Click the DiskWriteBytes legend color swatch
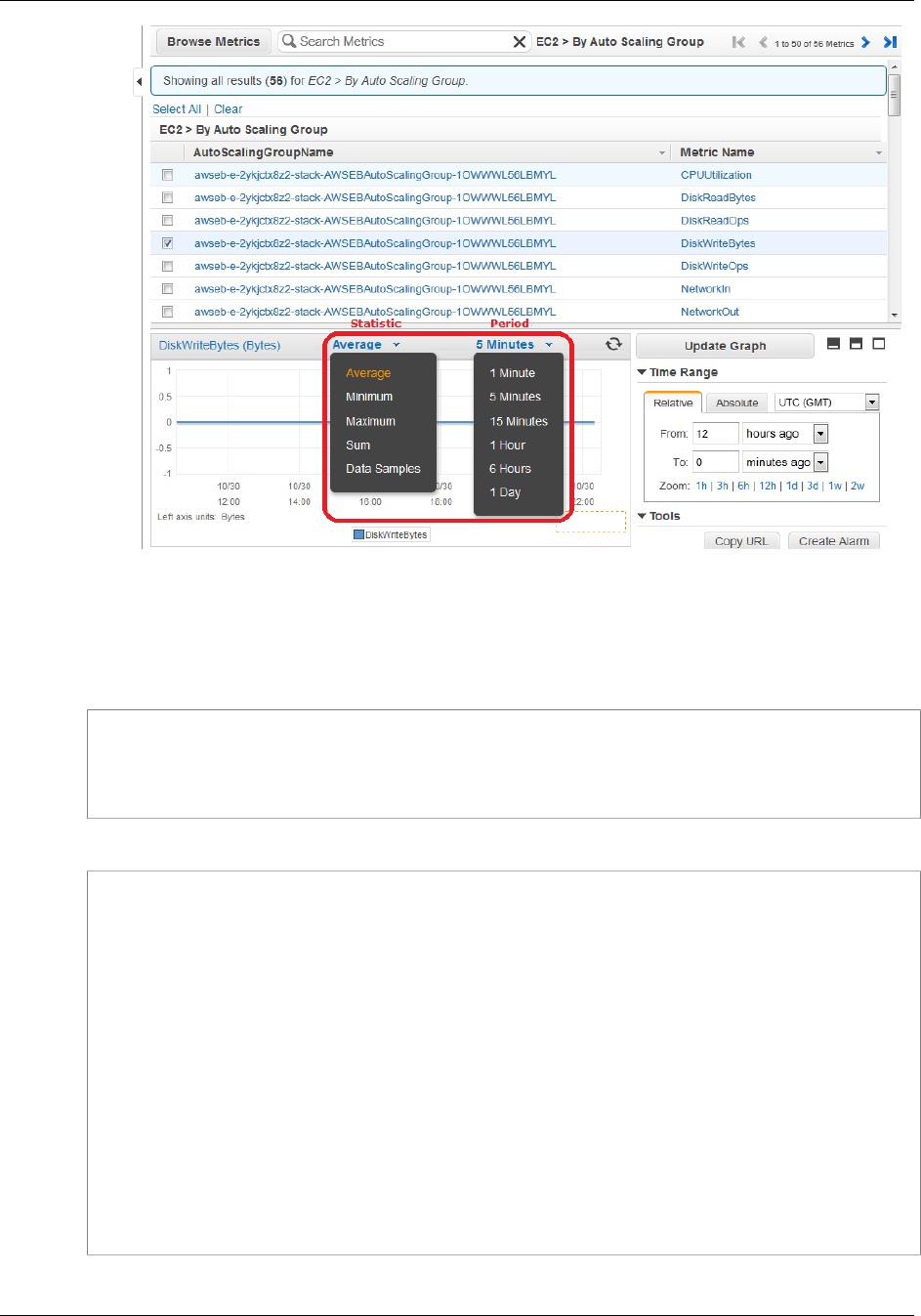The height and width of the screenshot is (1316, 921). tap(358, 535)
